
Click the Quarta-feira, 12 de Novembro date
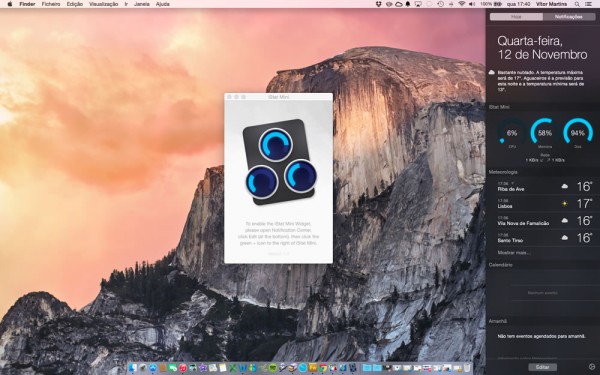(542, 48)
